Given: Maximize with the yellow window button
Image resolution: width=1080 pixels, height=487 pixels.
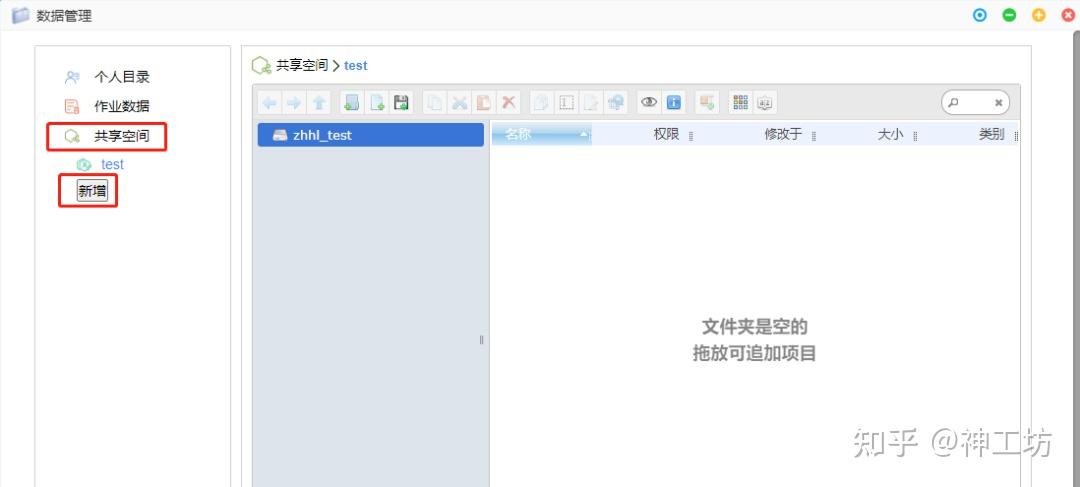Looking at the screenshot, I should [1039, 15].
